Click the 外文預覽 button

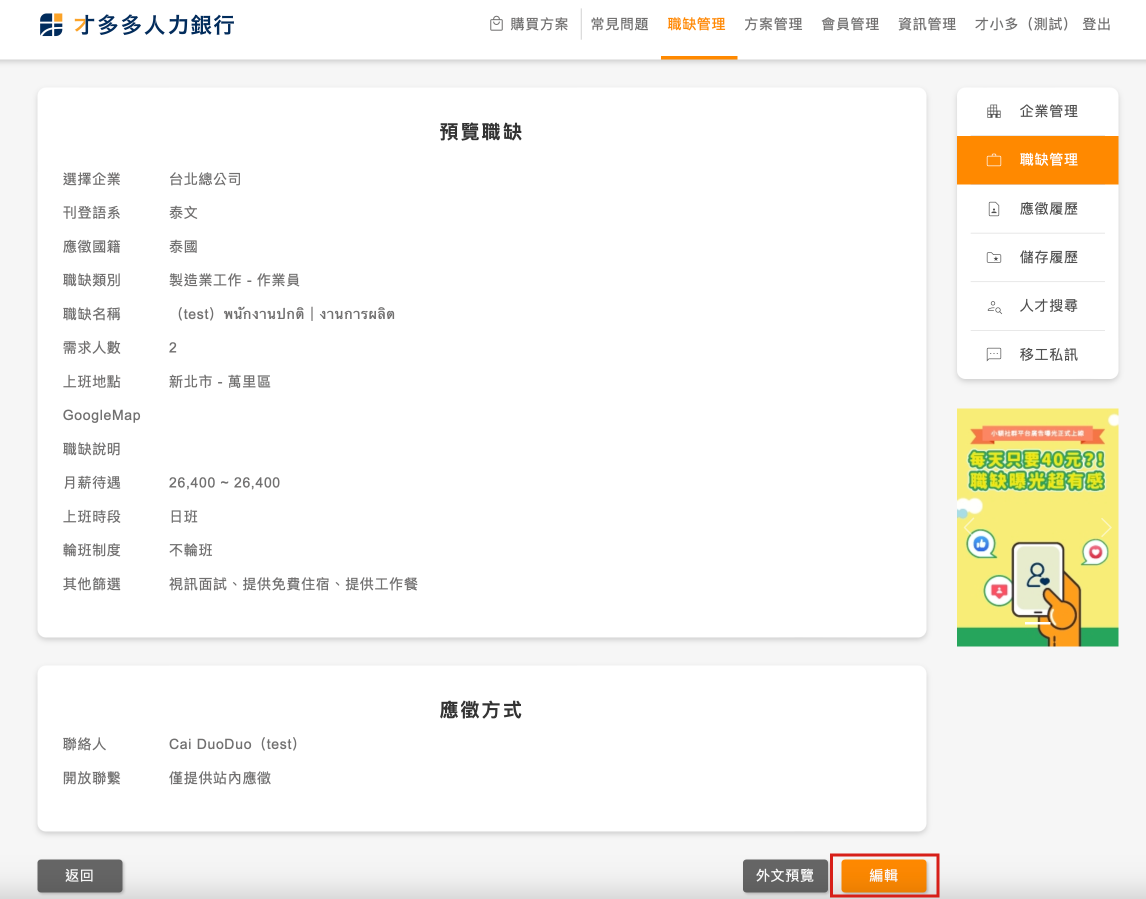785,876
